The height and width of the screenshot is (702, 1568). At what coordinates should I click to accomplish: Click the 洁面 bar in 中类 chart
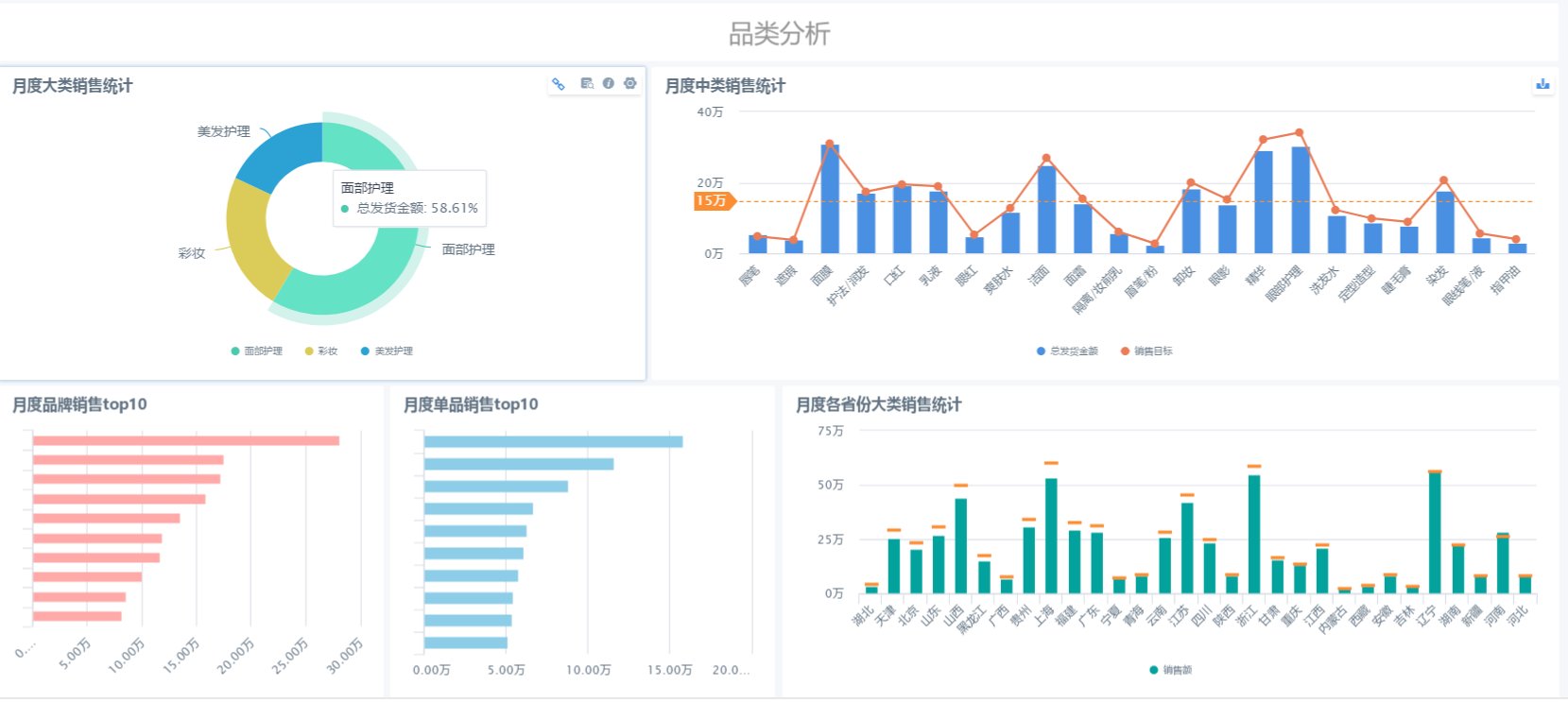point(1046,210)
